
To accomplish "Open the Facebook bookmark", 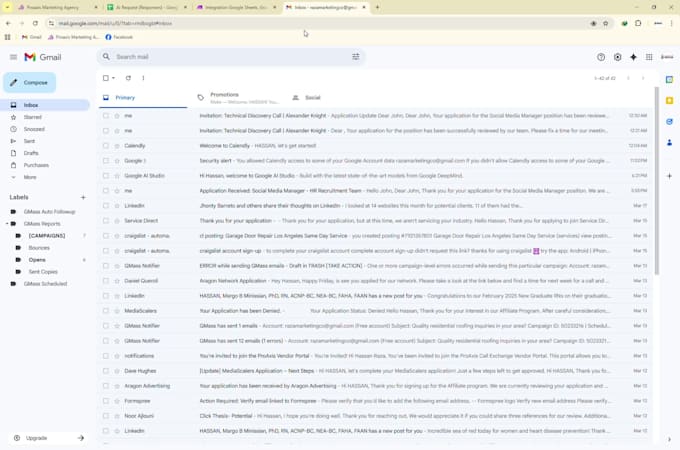I will [x=119, y=37].
